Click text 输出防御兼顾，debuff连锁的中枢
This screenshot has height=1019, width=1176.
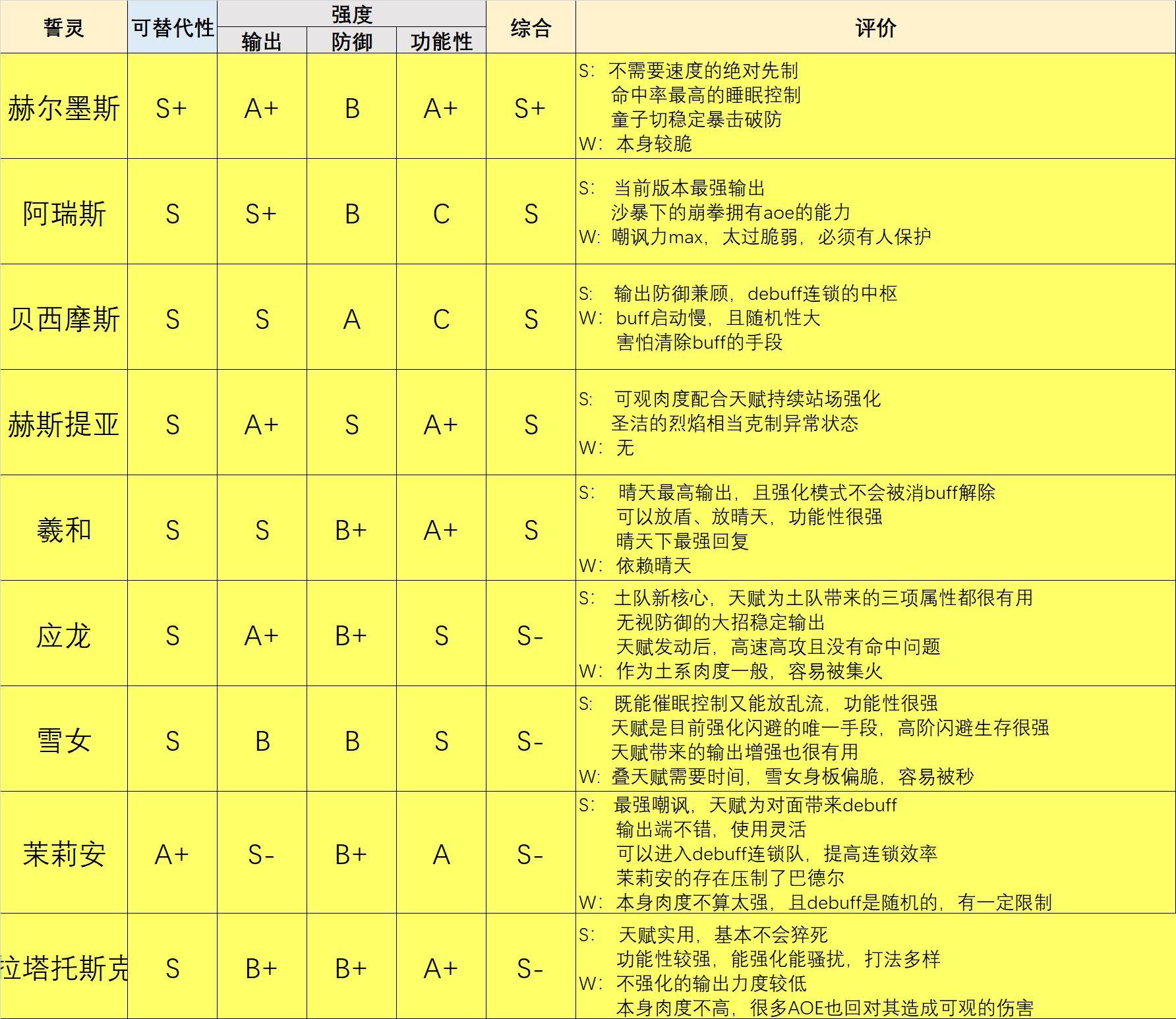[x=755, y=293]
